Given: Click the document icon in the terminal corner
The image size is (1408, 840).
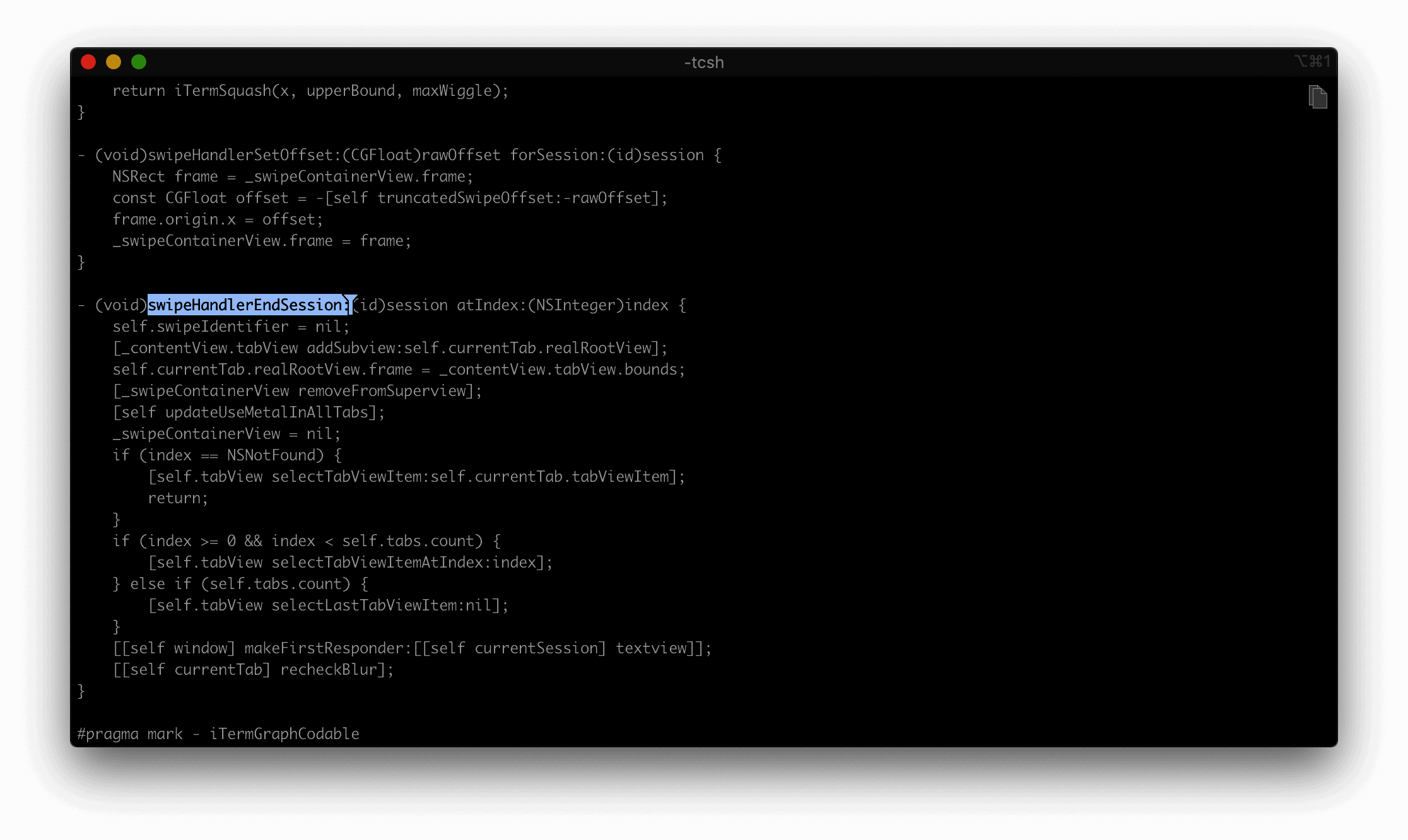Looking at the screenshot, I should 1318,97.
